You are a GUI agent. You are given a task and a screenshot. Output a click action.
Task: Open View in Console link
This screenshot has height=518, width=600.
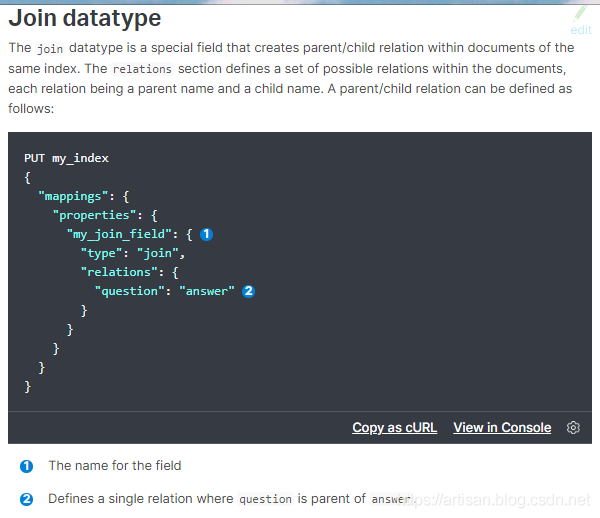click(x=502, y=427)
